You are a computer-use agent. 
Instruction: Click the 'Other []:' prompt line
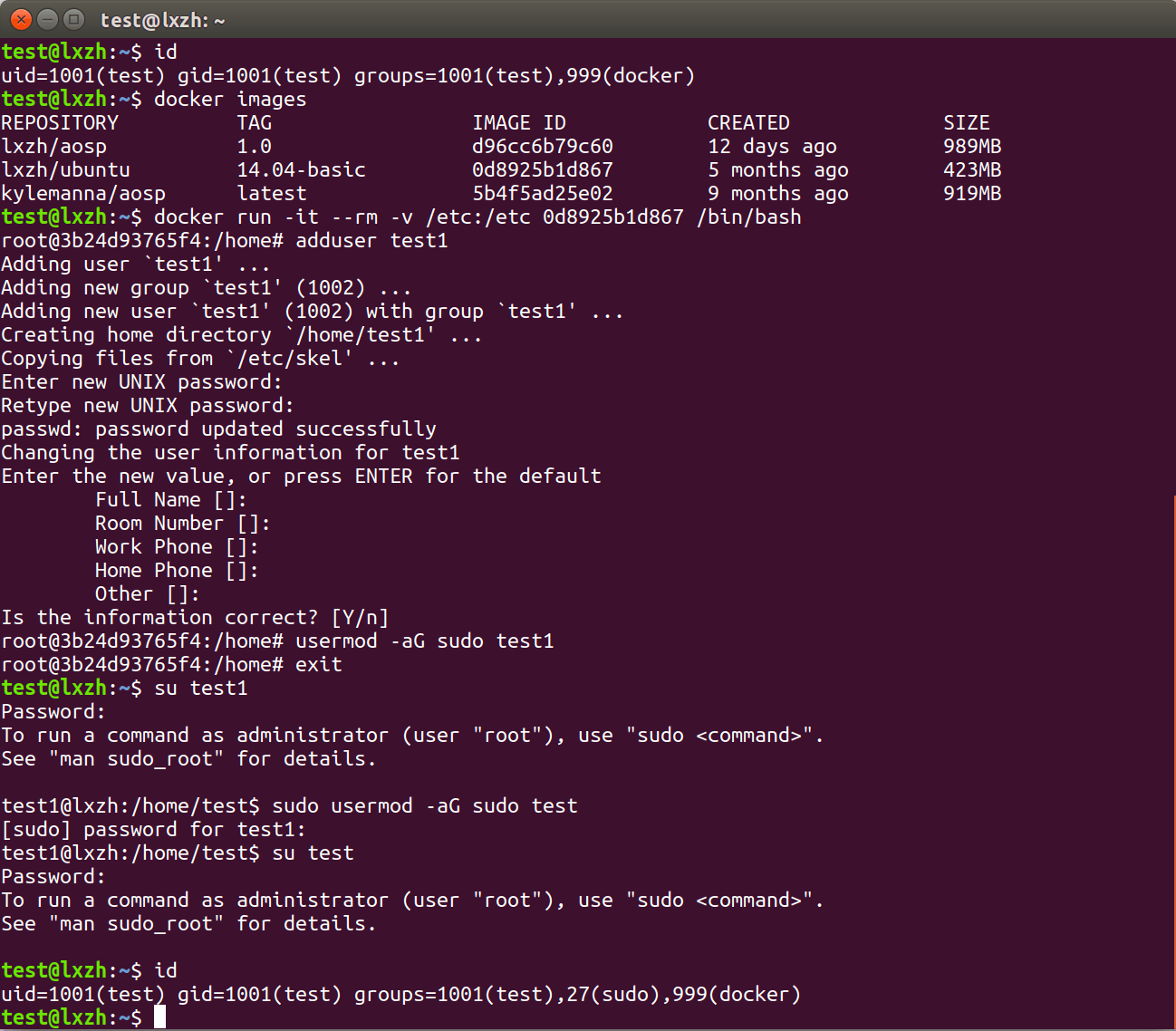point(147,593)
